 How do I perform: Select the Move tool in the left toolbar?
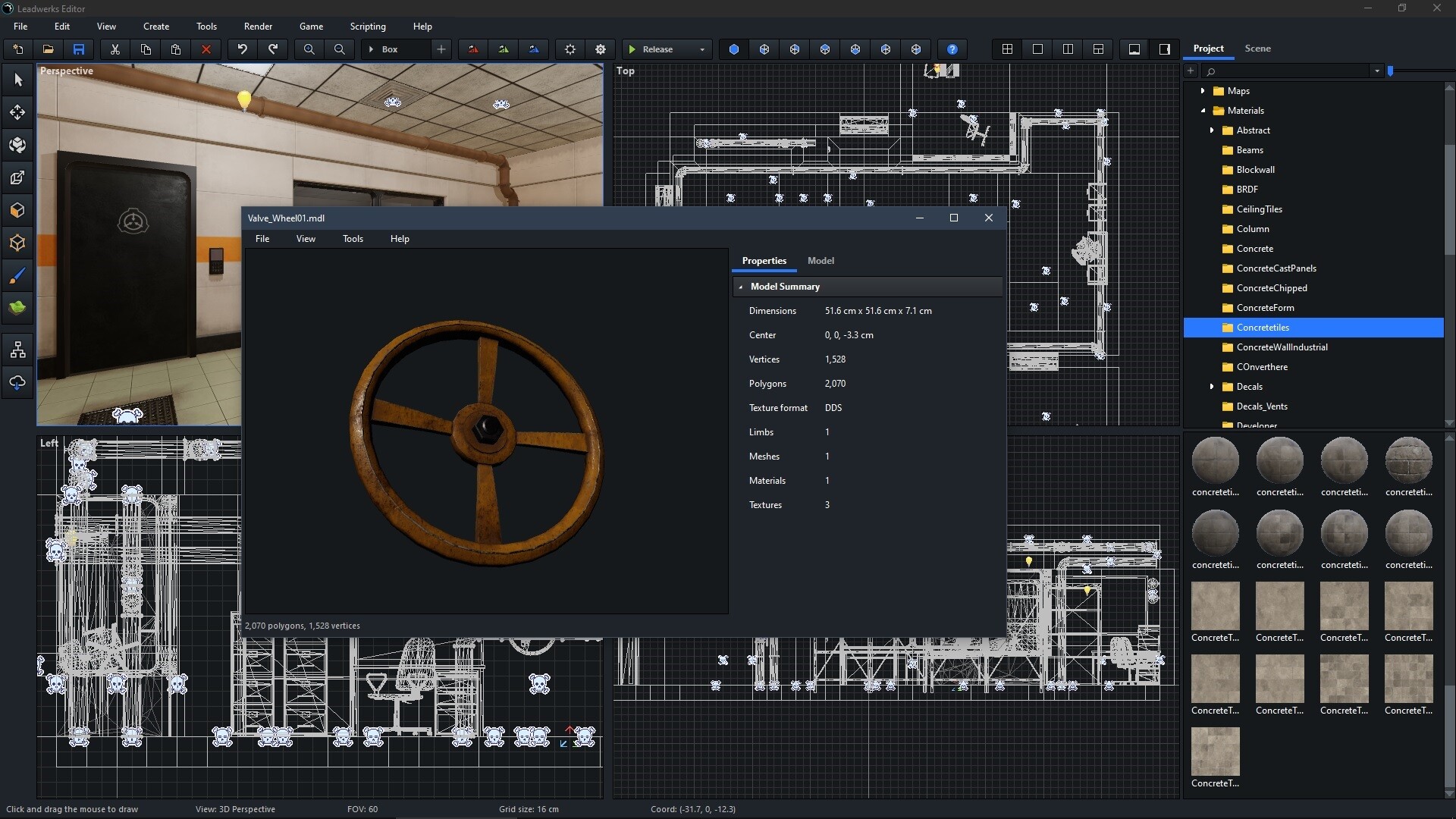(x=17, y=112)
